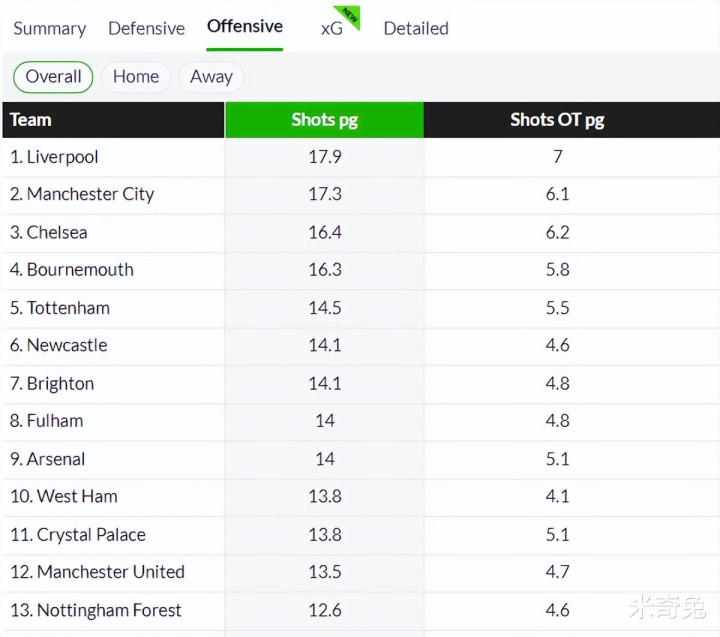Sort by Shots OT pg column header
This screenshot has height=637, width=720.
557,120
